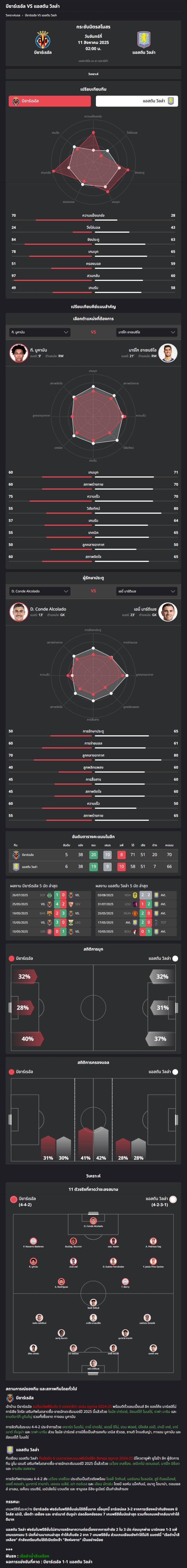Open Villarreal vs Aston Villa breadcrumb link
187x1568 pixels.
(x=41, y=15)
